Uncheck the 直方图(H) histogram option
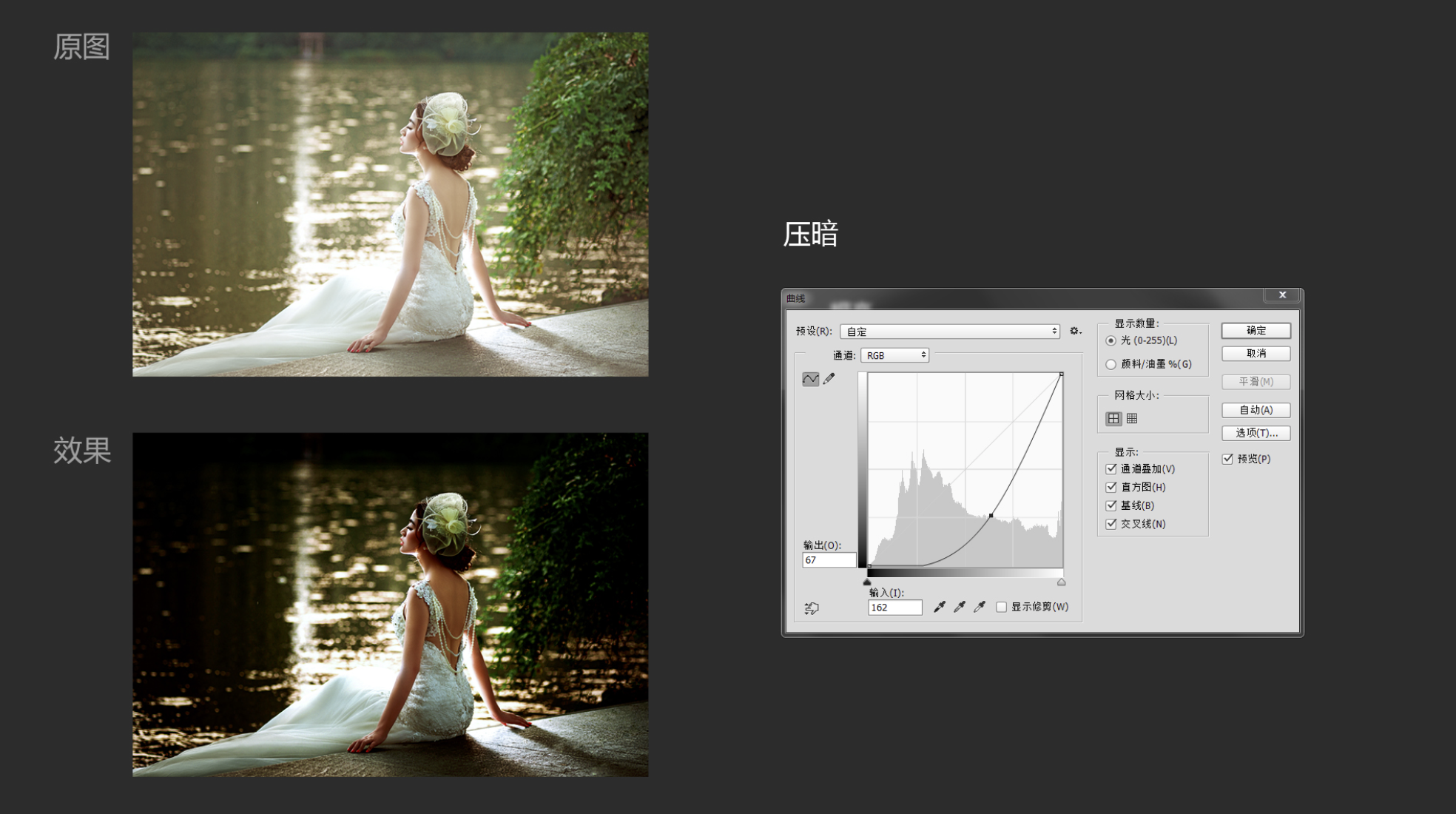The width and height of the screenshot is (1456, 814). [1111, 487]
